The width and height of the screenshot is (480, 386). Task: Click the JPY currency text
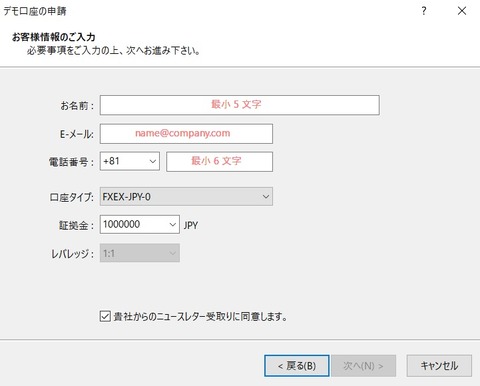pyautogui.click(x=191, y=225)
